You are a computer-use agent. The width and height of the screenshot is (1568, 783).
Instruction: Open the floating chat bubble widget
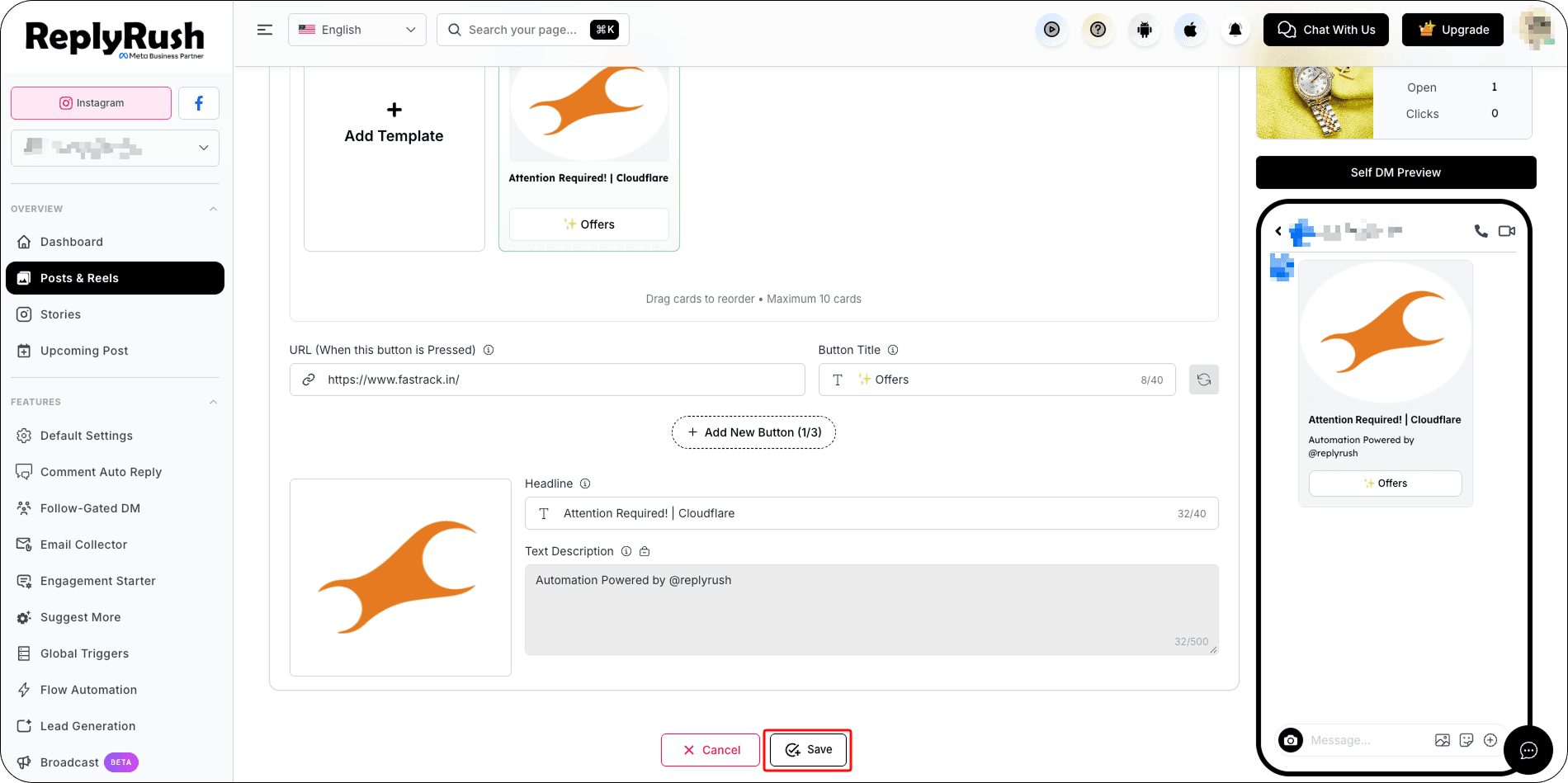pos(1528,750)
